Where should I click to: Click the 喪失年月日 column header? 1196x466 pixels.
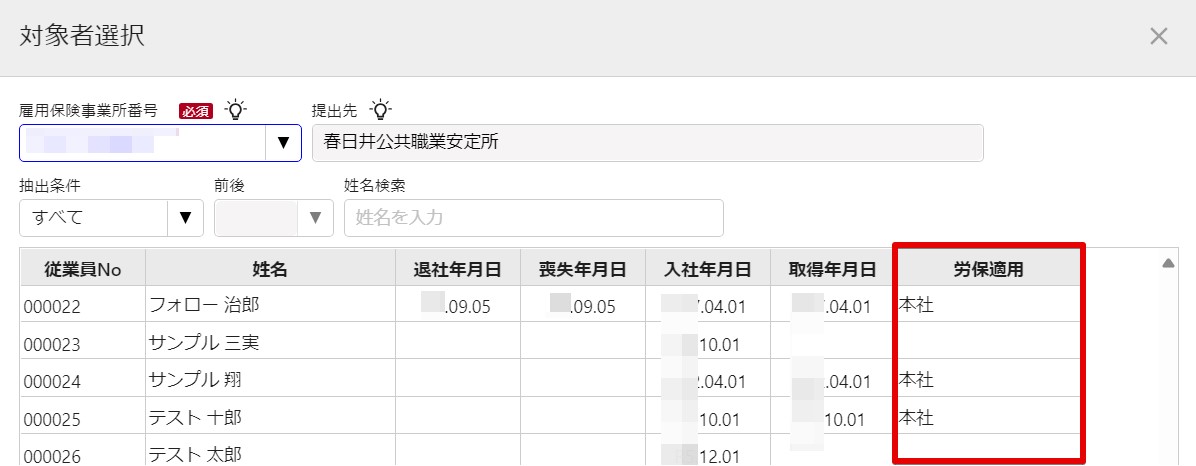click(583, 268)
